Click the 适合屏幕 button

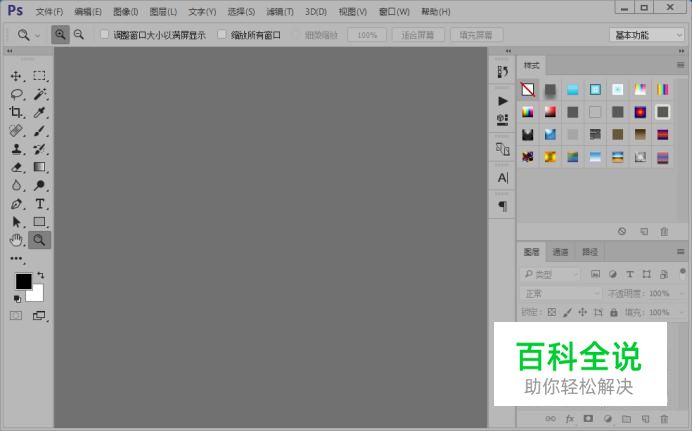coord(417,35)
